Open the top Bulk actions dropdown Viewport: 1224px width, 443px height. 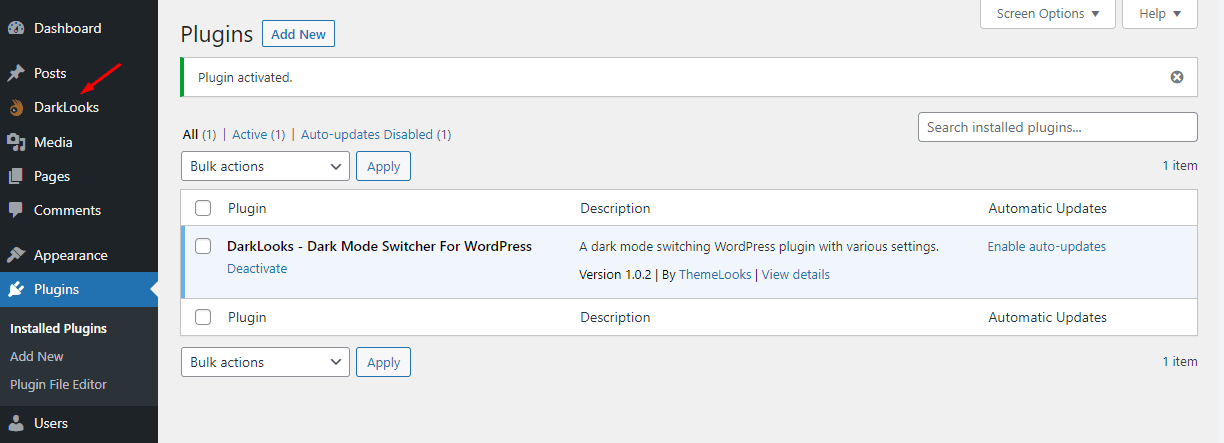point(265,166)
